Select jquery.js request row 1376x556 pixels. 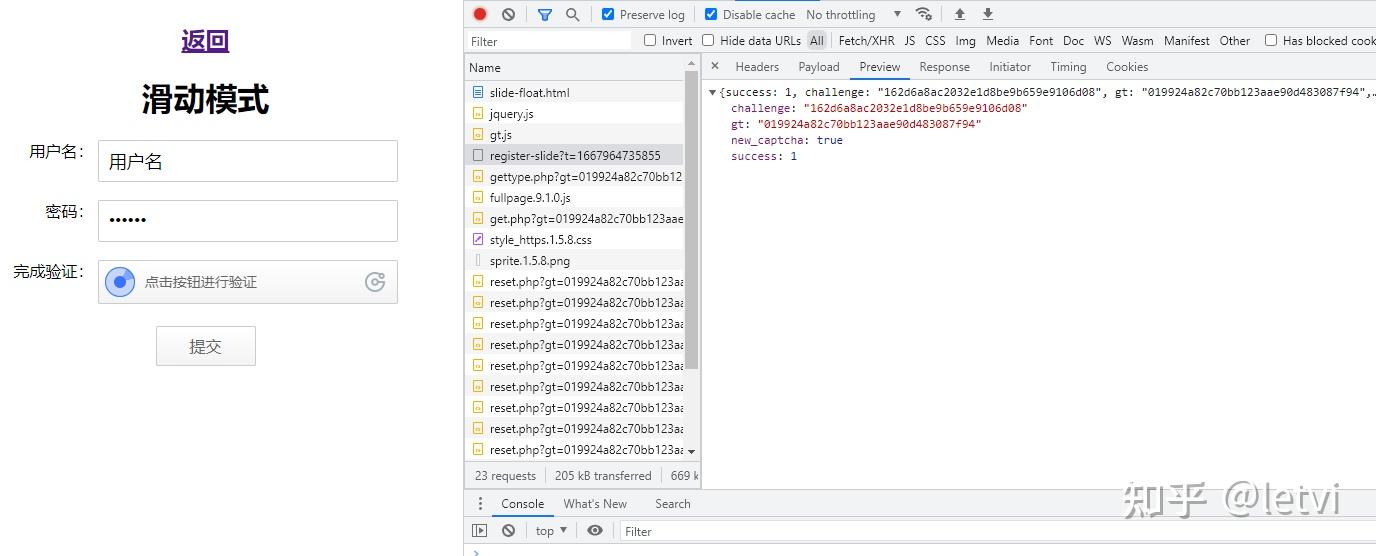click(x=575, y=113)
